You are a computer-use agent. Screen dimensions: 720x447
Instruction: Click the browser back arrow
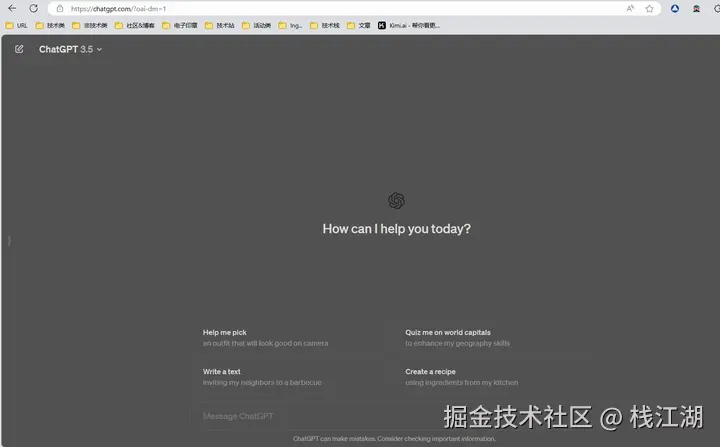click(12, 8)
